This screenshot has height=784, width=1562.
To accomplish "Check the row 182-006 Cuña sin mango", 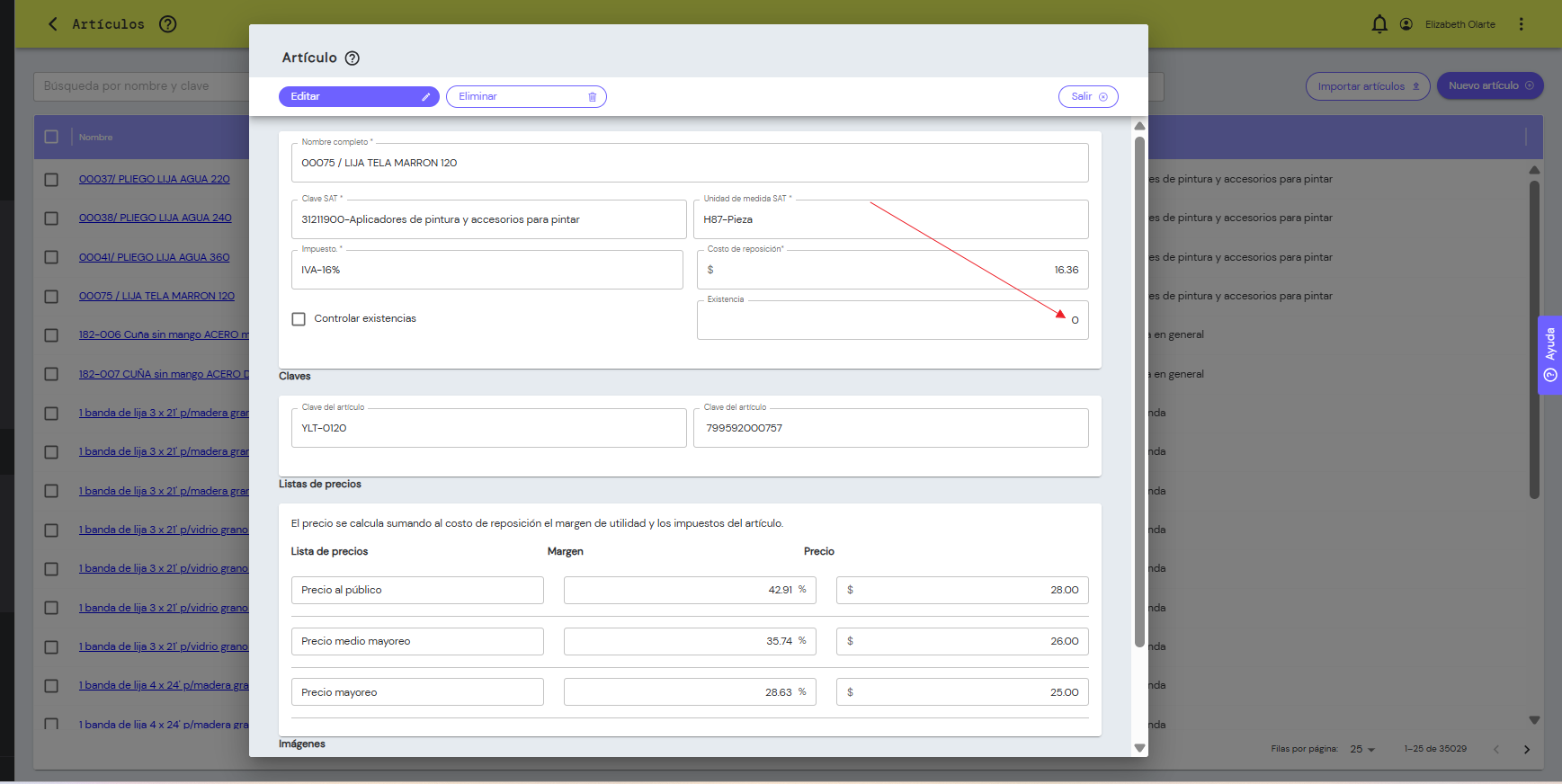I will [x=51, y=335].
